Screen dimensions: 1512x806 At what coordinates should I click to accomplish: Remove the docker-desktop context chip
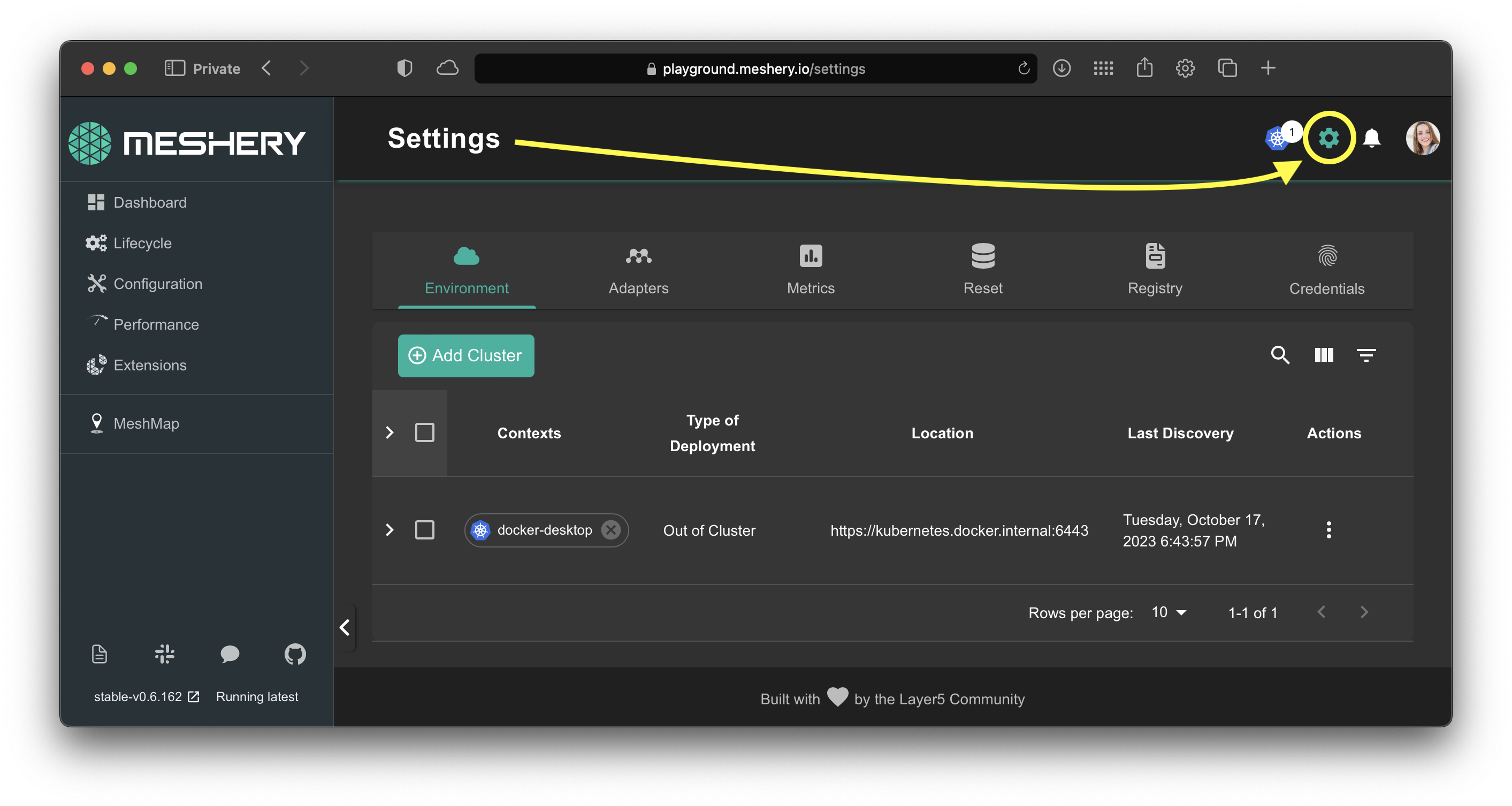tap(610, 530)
